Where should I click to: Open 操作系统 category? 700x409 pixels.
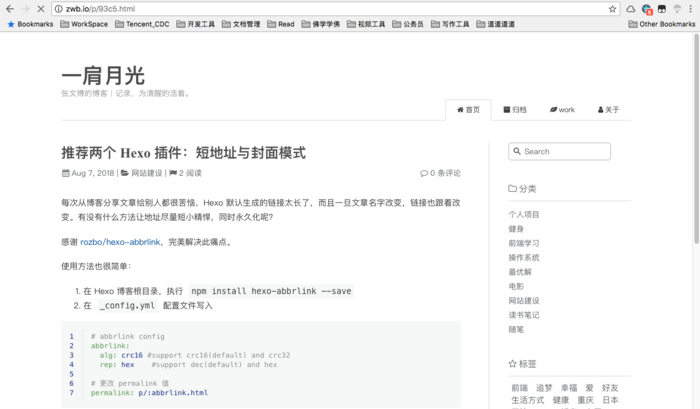click(524, 258)
